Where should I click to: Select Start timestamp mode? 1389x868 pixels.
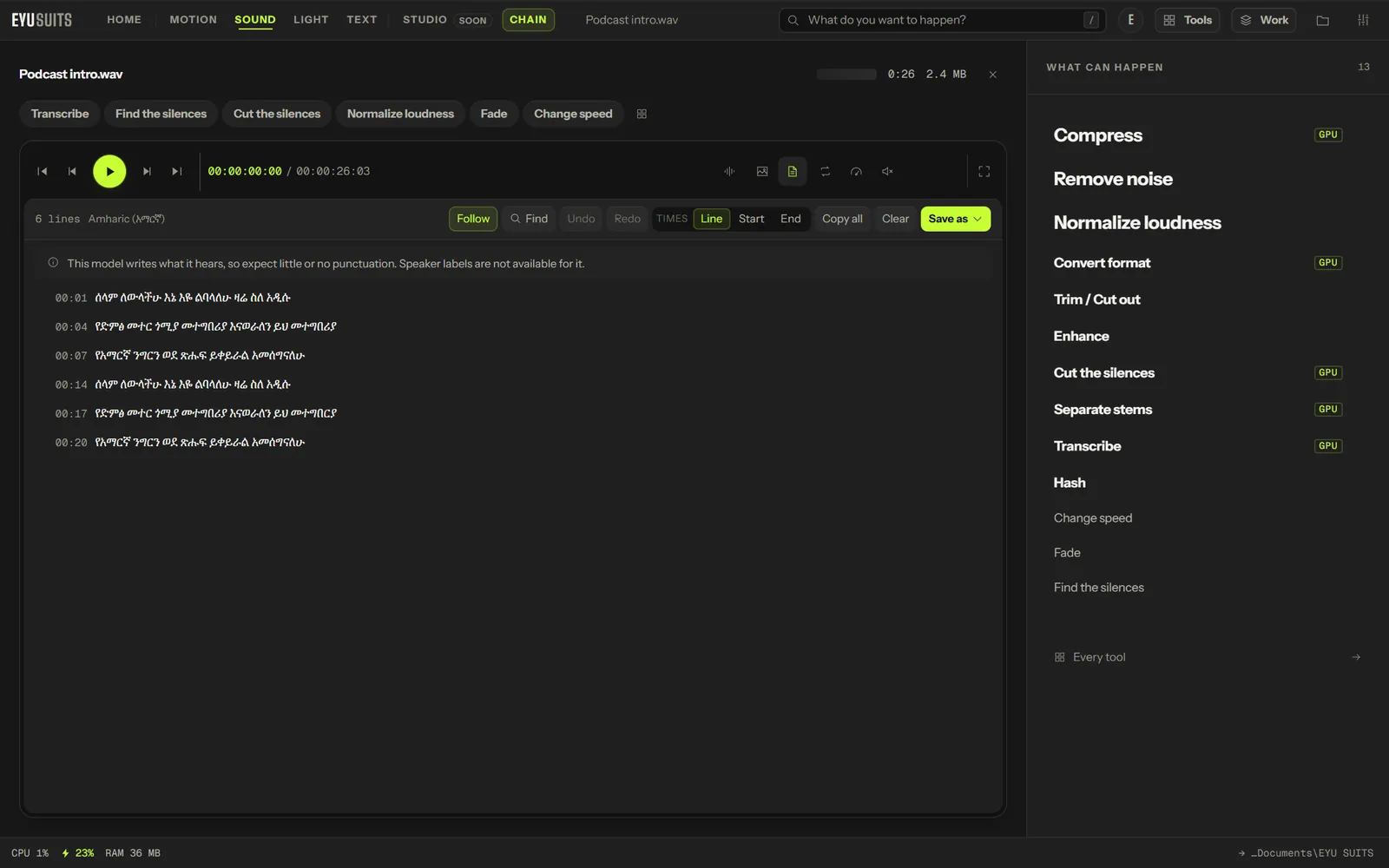point(752,219)
